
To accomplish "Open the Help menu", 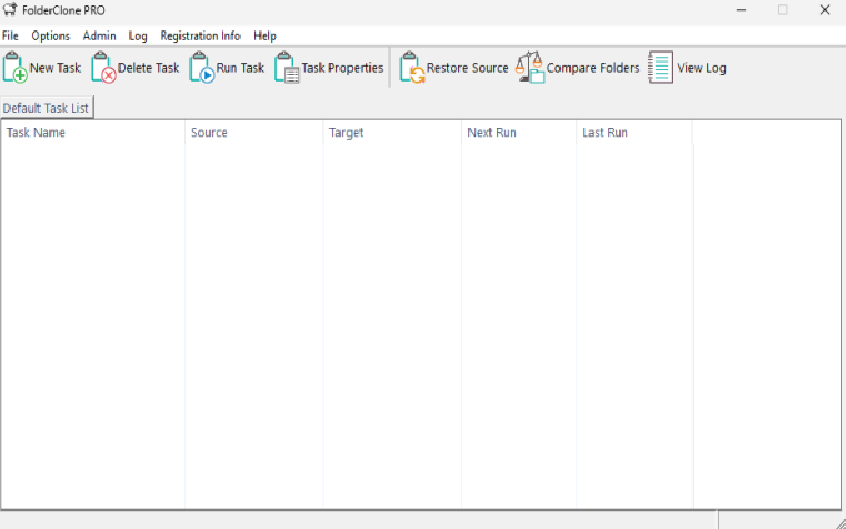I will click(265, 36).
